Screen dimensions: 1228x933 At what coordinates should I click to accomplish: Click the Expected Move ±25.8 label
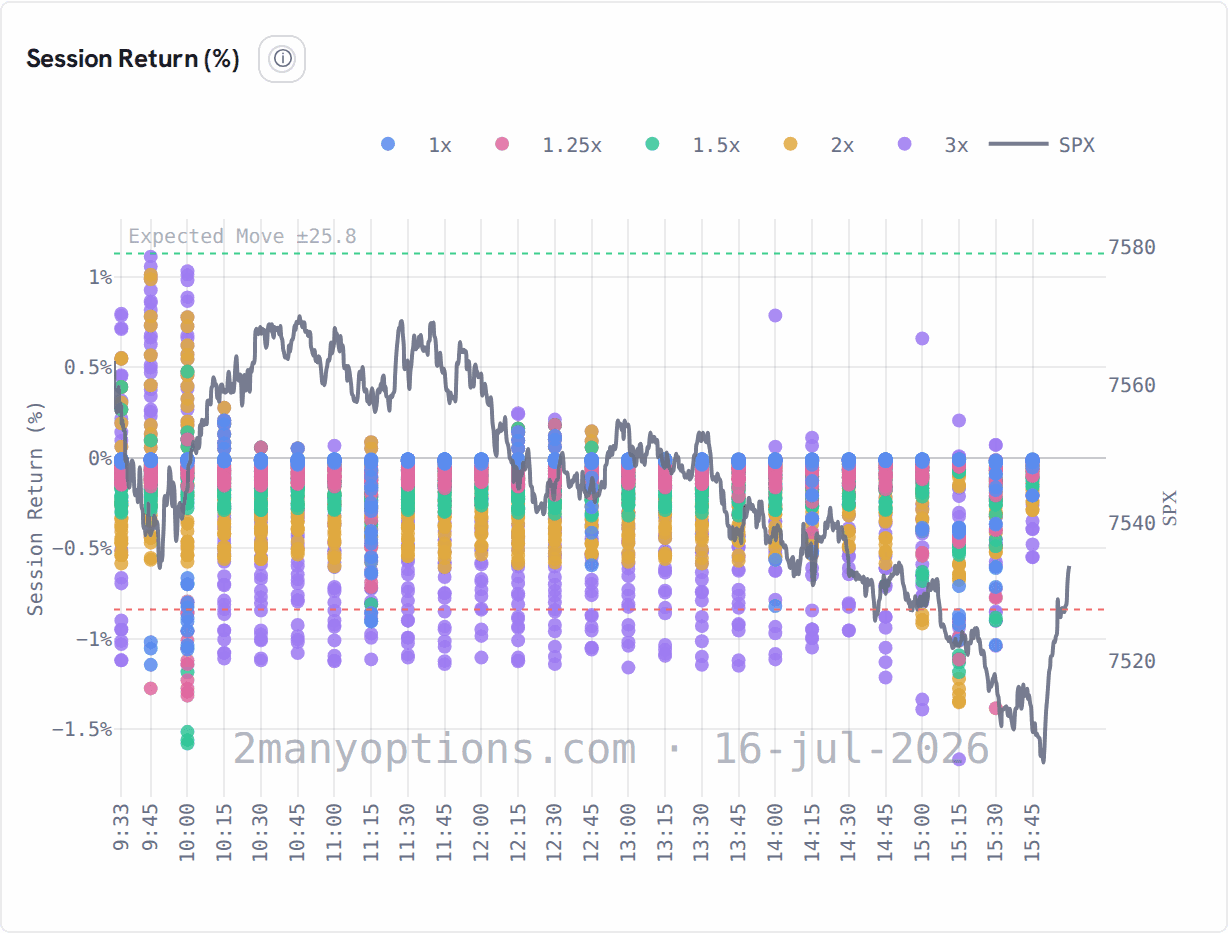point(242,236)
